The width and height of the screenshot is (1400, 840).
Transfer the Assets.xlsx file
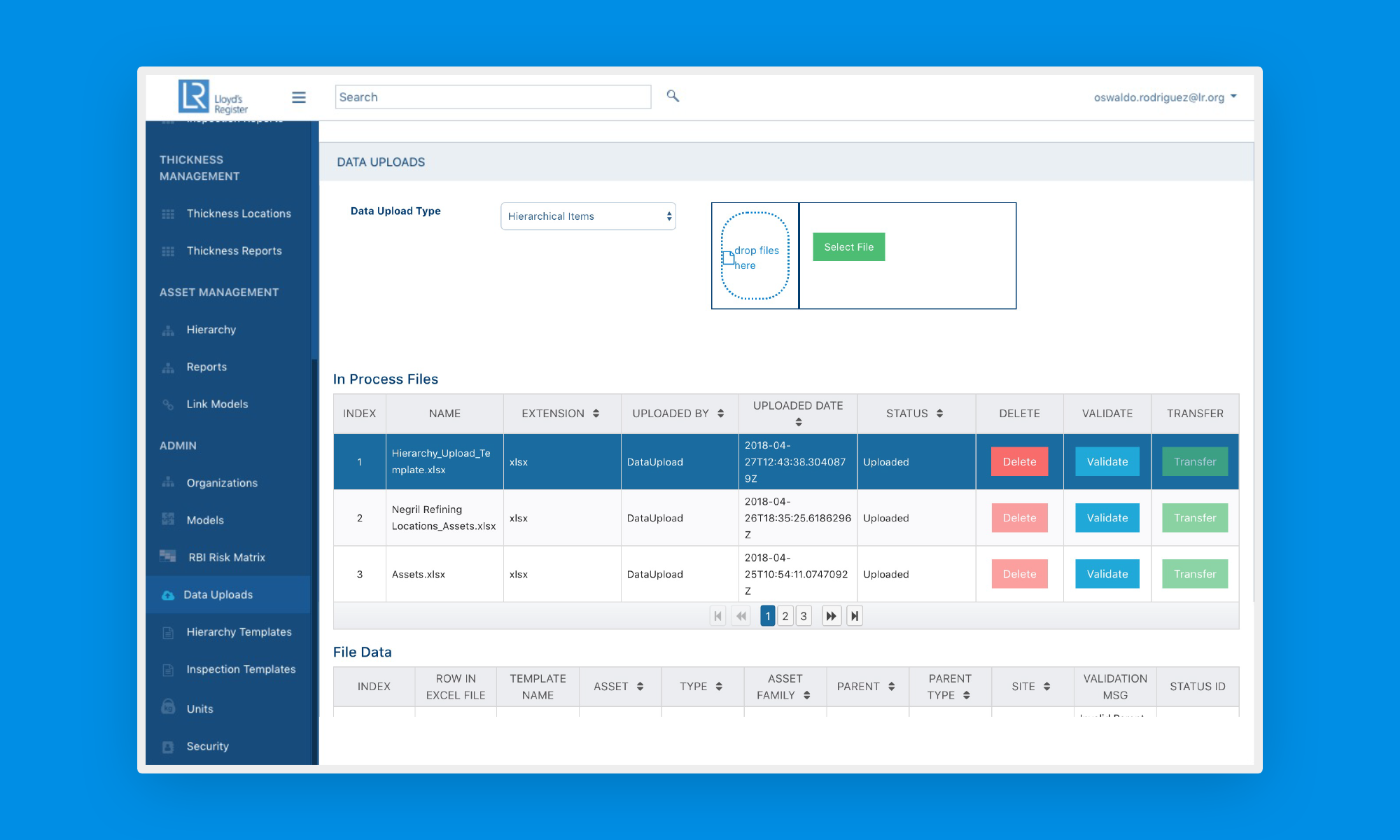point(1195,574)
